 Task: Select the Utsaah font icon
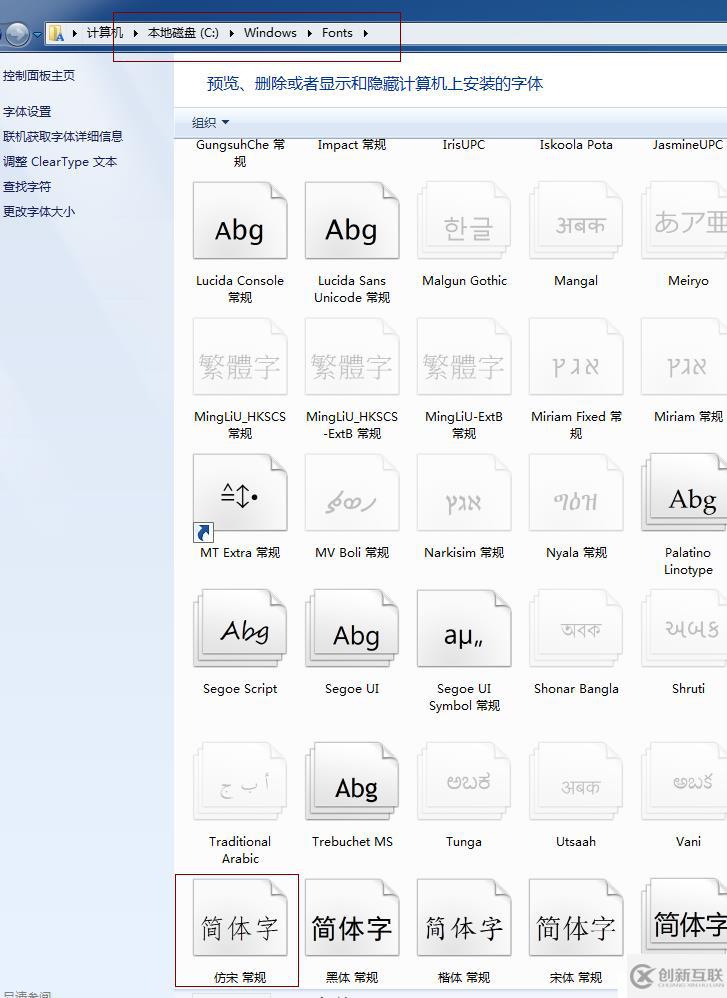click(x=576, y=782)
